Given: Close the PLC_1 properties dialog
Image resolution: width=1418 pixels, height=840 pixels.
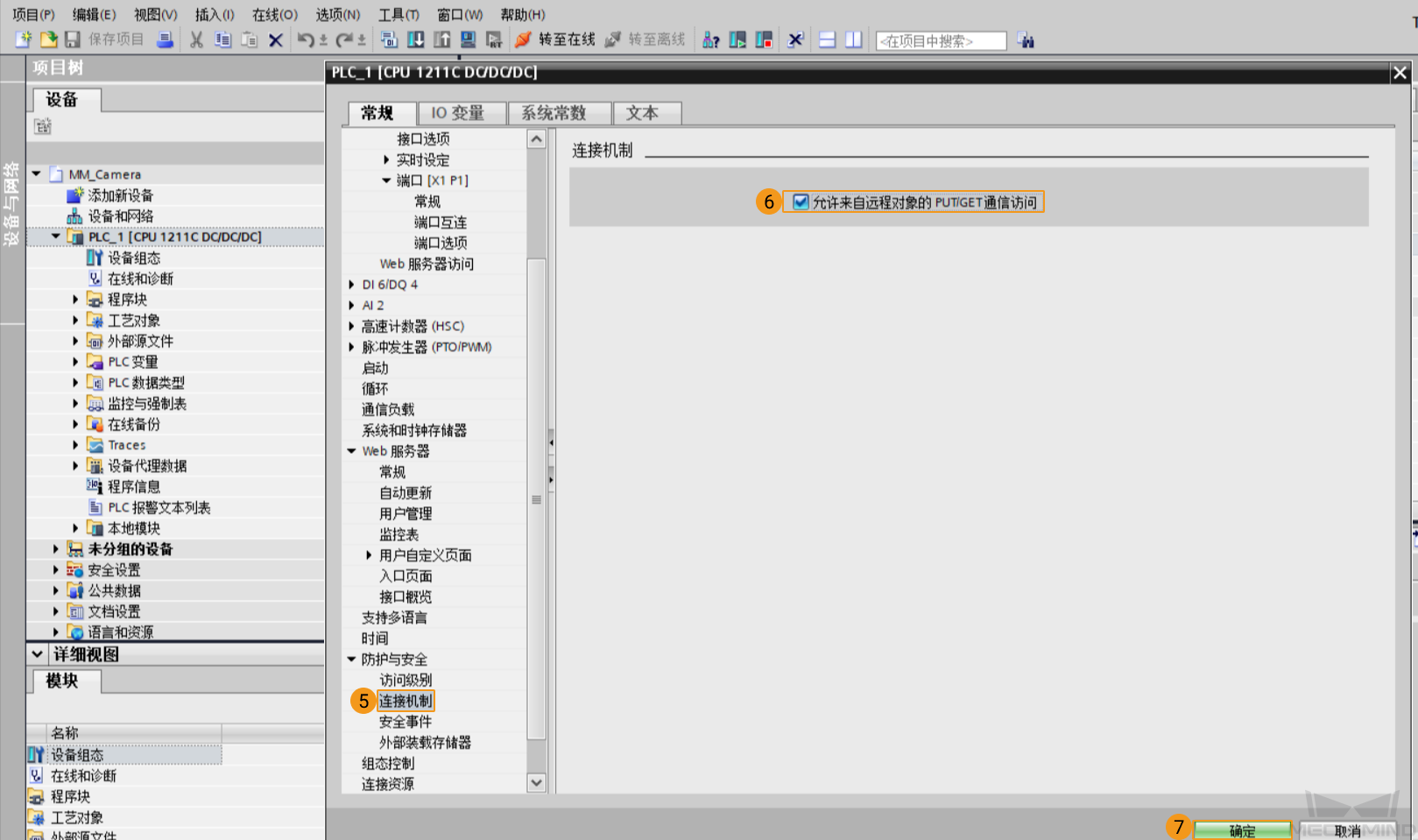Looking at the screenshot, I should pos(1400,73).
